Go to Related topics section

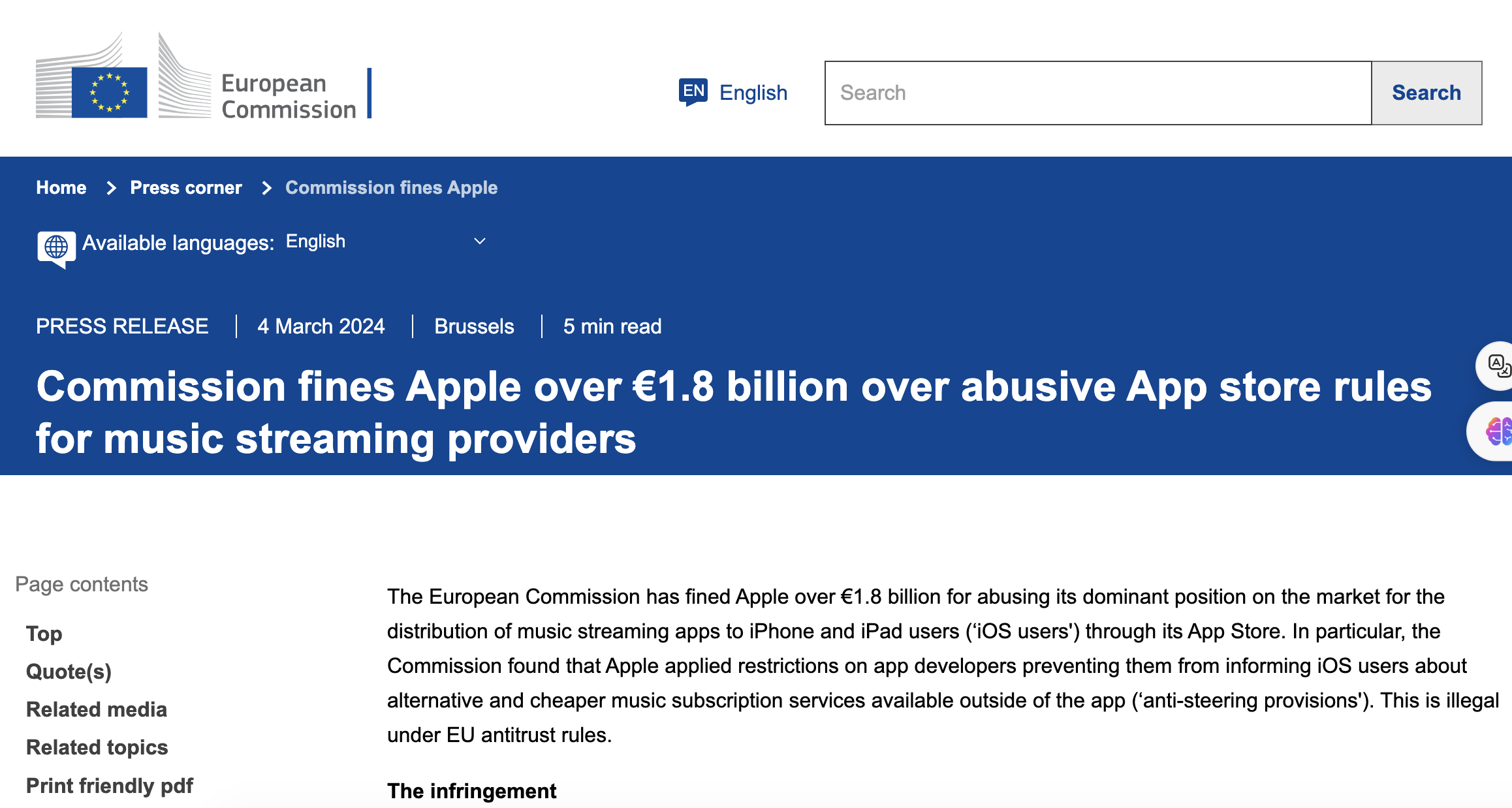coord(97,747)
